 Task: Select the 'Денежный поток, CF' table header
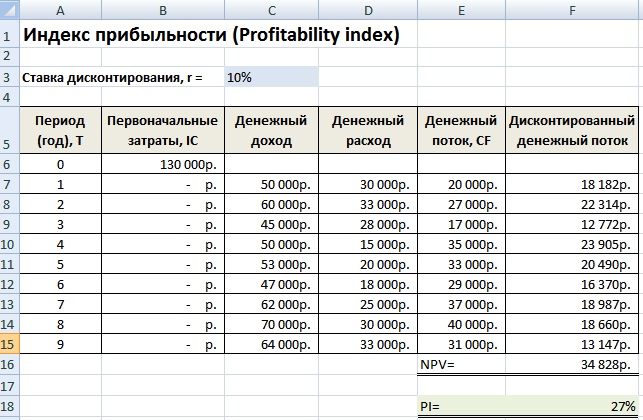[x=461, y=130]
